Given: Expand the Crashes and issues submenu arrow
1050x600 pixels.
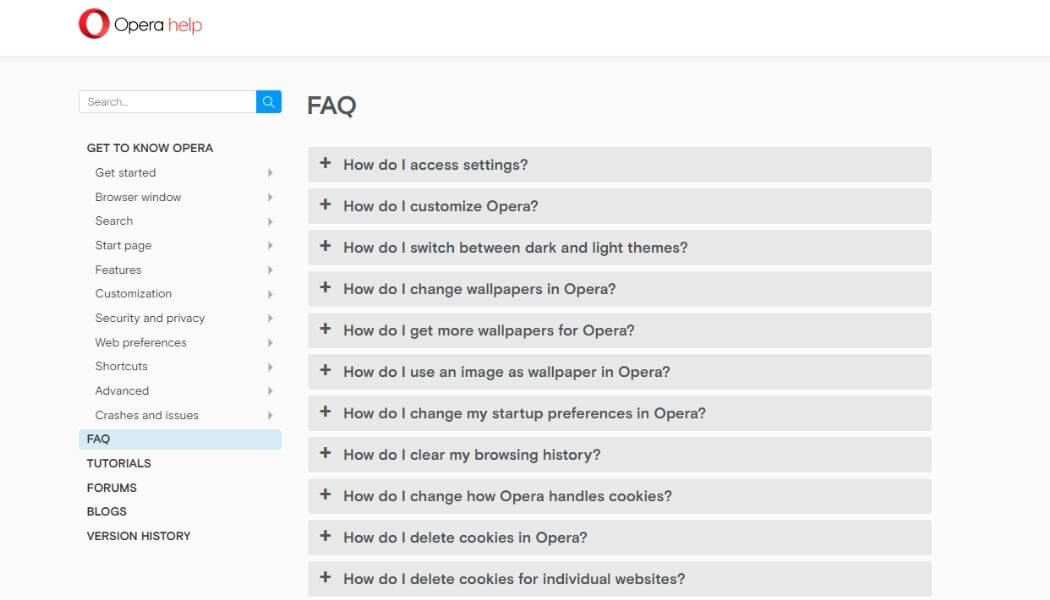Looking at the screenshot, I should 270,415.
